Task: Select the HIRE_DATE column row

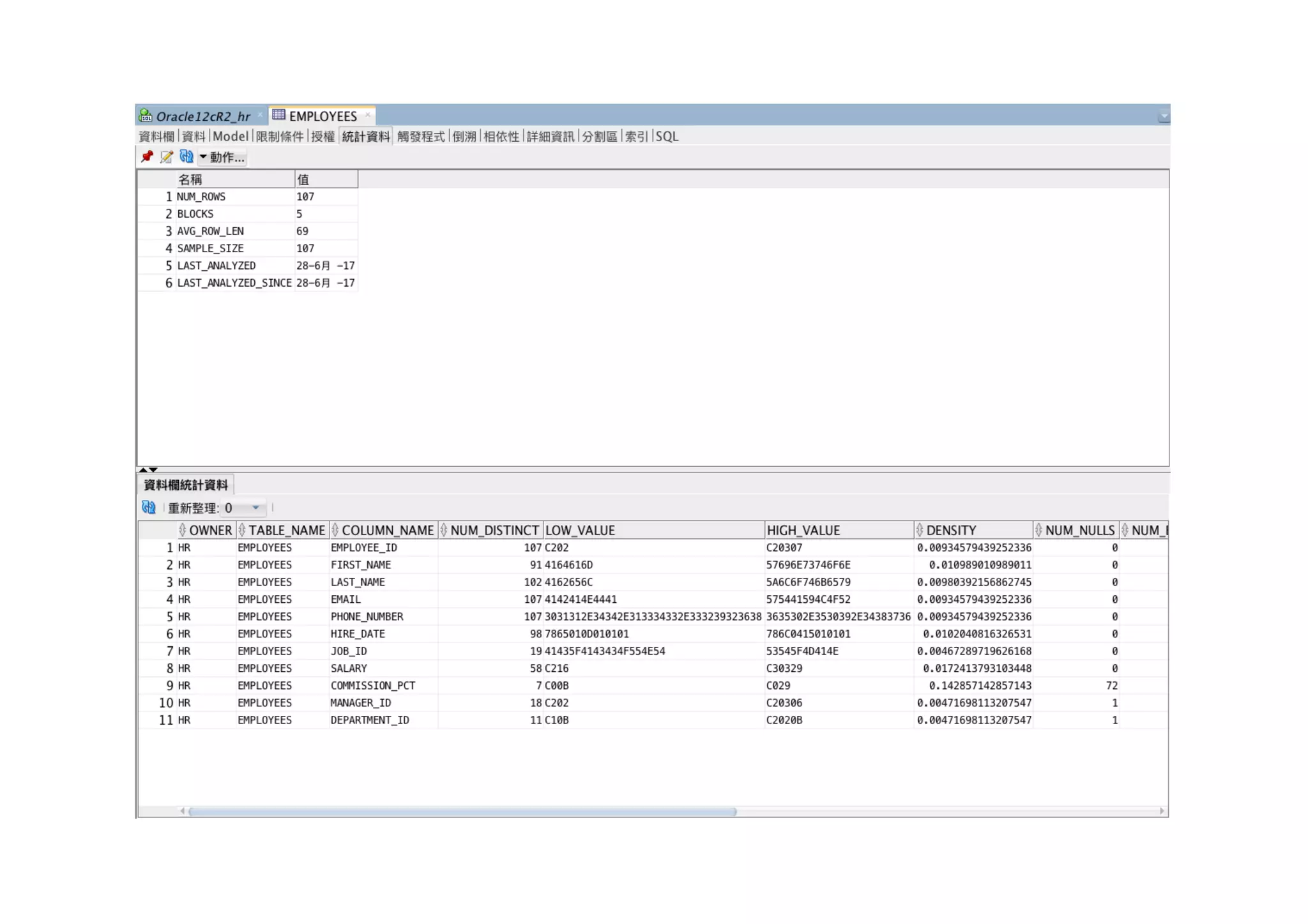Action: [x=653, y=634]
